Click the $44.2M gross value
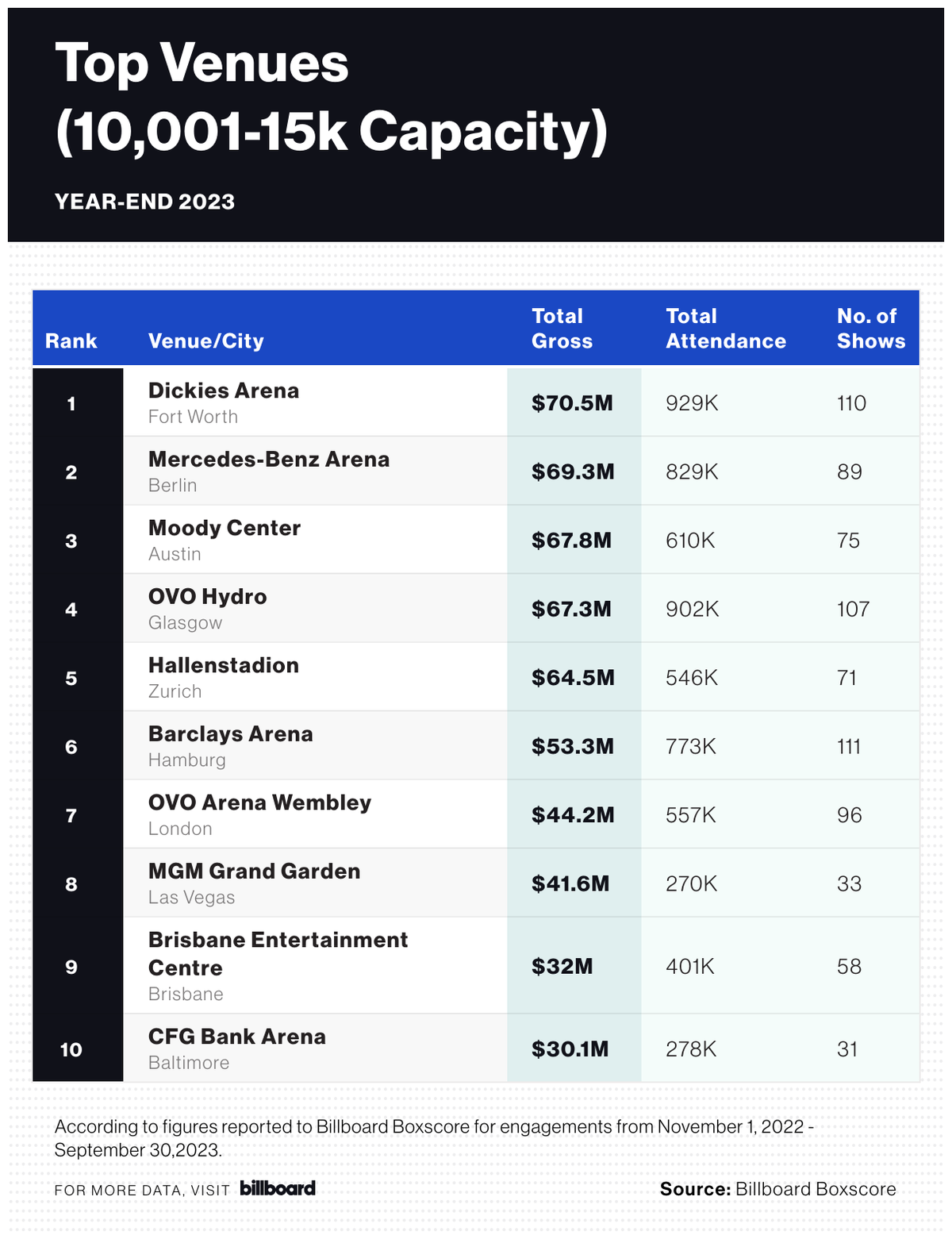The height and width of the screenshot is (1239, 952). click(573, 815)
